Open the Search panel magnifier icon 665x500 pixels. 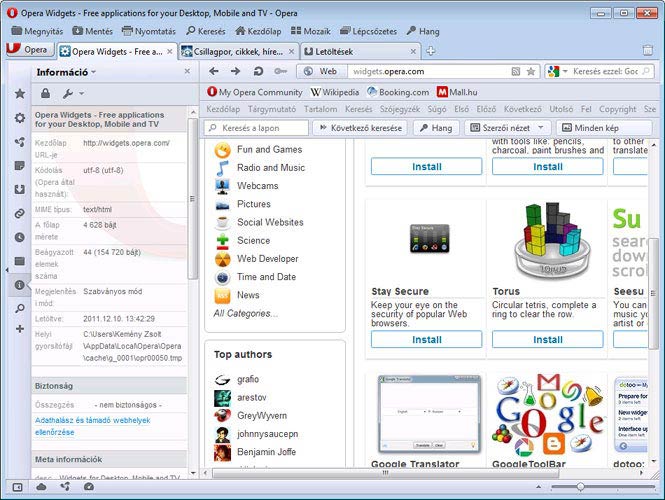click(x=20, y=308)
